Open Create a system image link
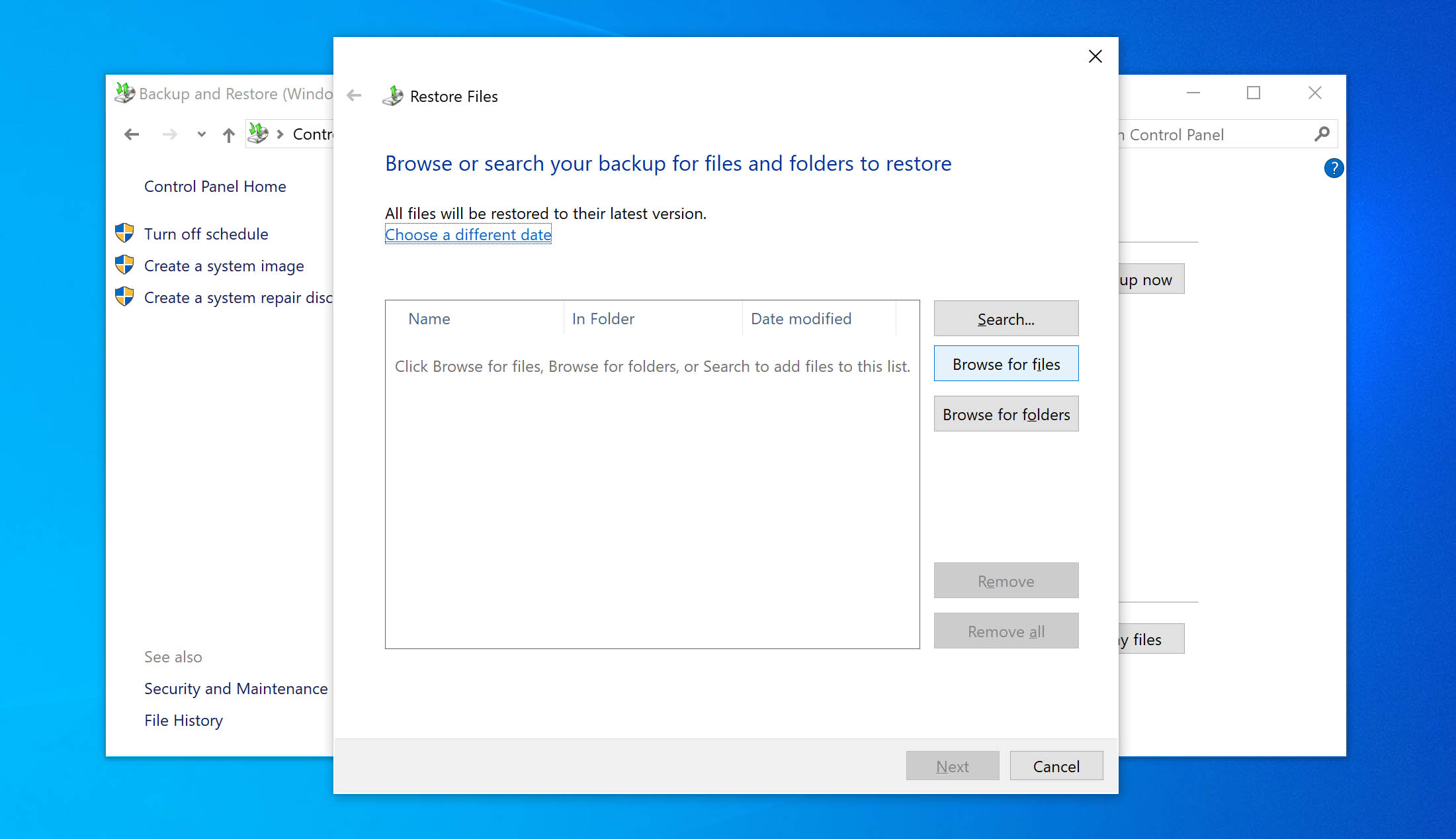Viewport: 1456px width, 839px height. click(x=224, y=266)
